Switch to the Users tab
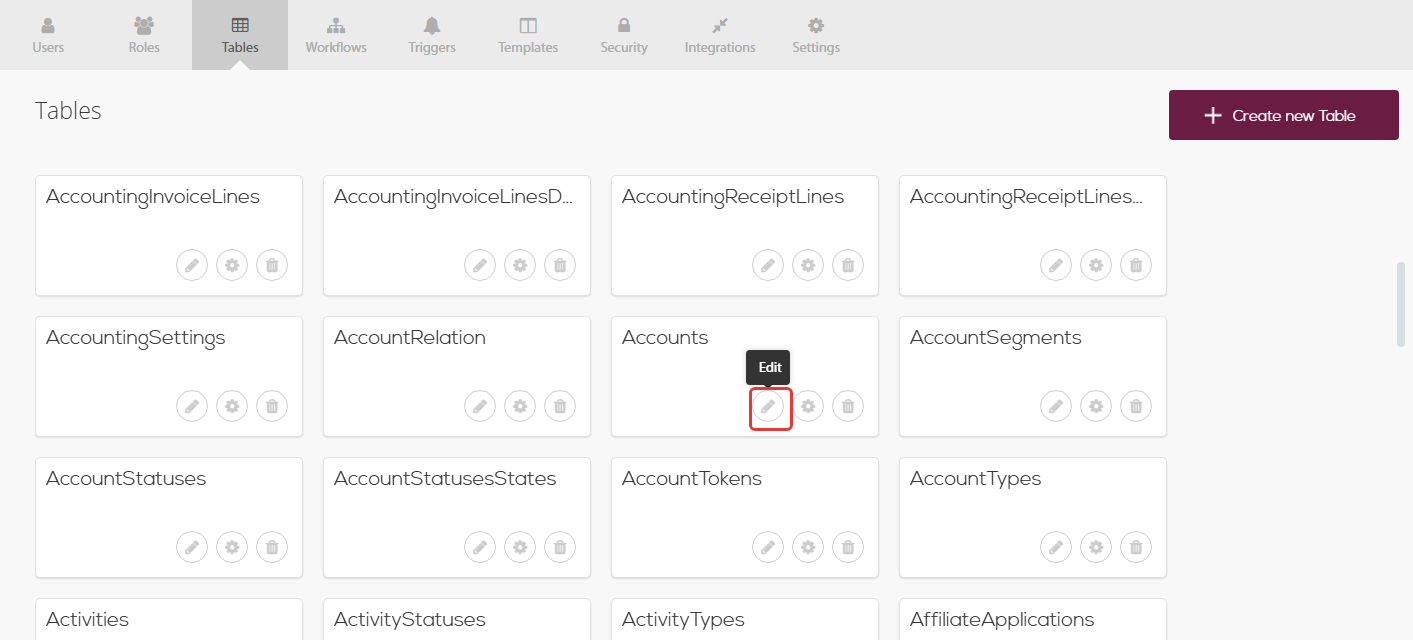Image resolution: width=1413 pixels, height=640 pixels. 48,35
